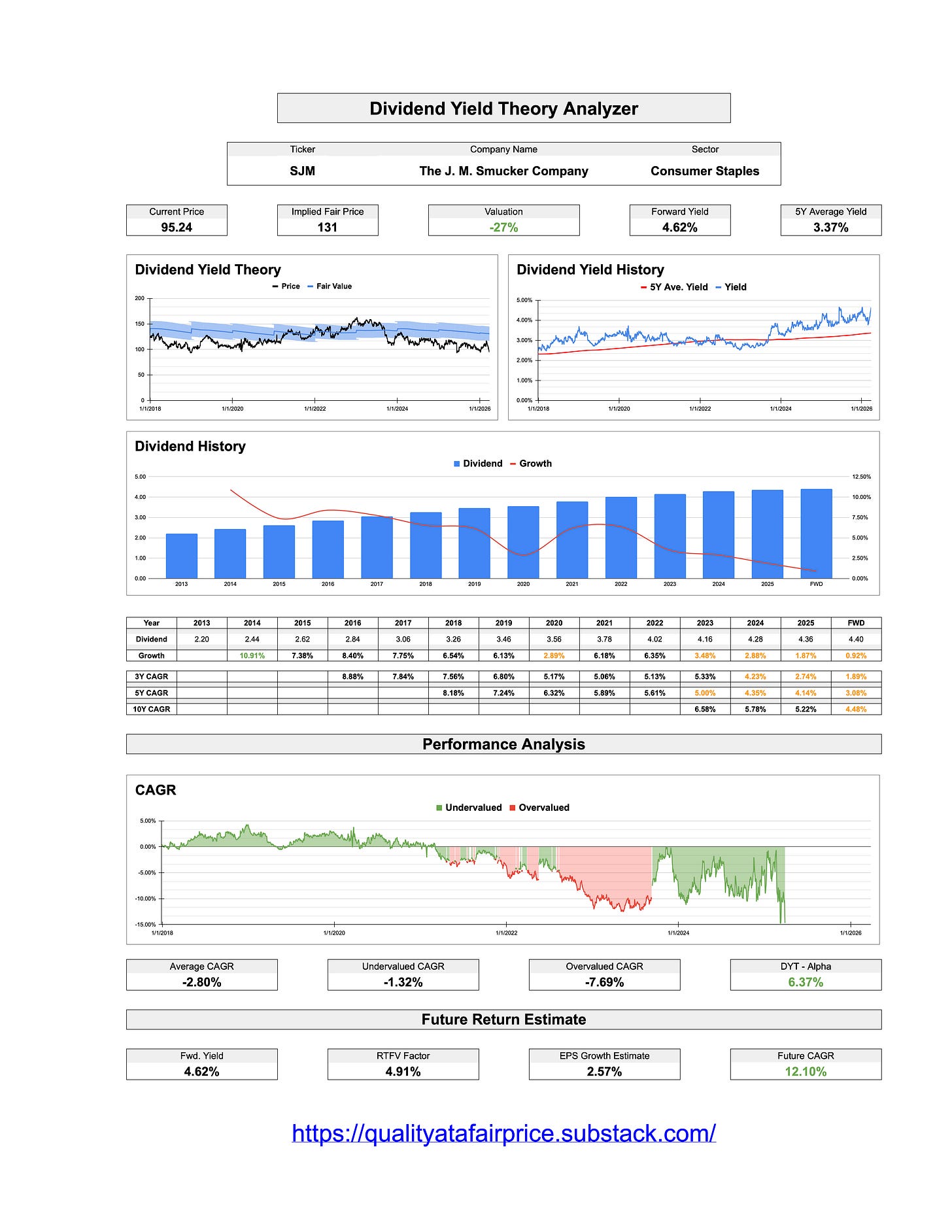
Task: Click the Implied Fair Price value 131
Action: click(x=328, y=227)
